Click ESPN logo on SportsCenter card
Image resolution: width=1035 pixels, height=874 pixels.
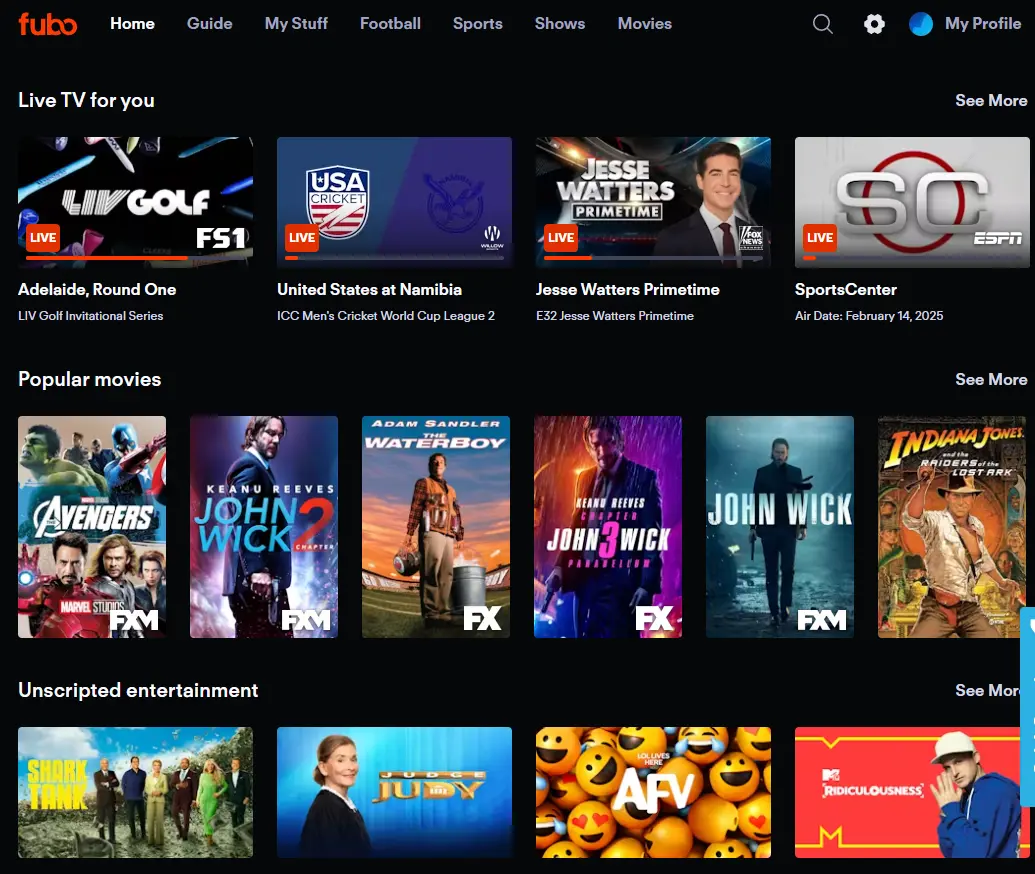[998, 238]
